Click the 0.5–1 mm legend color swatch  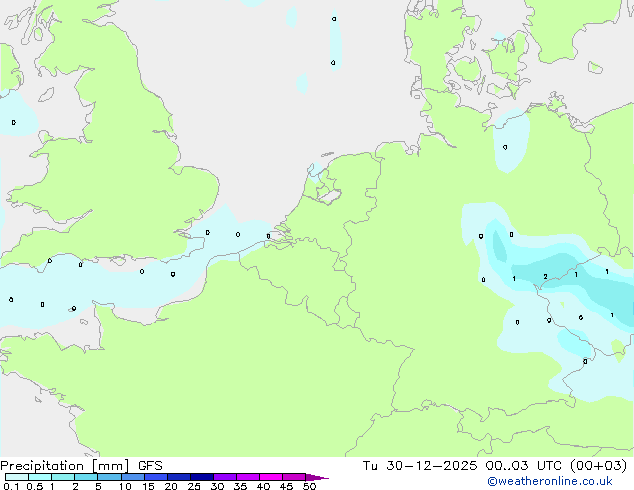(x=40, y=477)
